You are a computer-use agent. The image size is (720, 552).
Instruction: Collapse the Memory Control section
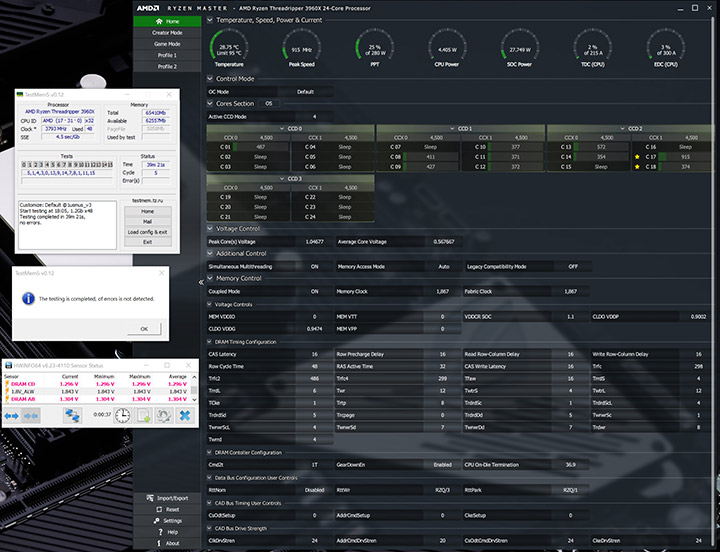pos(210,278)
